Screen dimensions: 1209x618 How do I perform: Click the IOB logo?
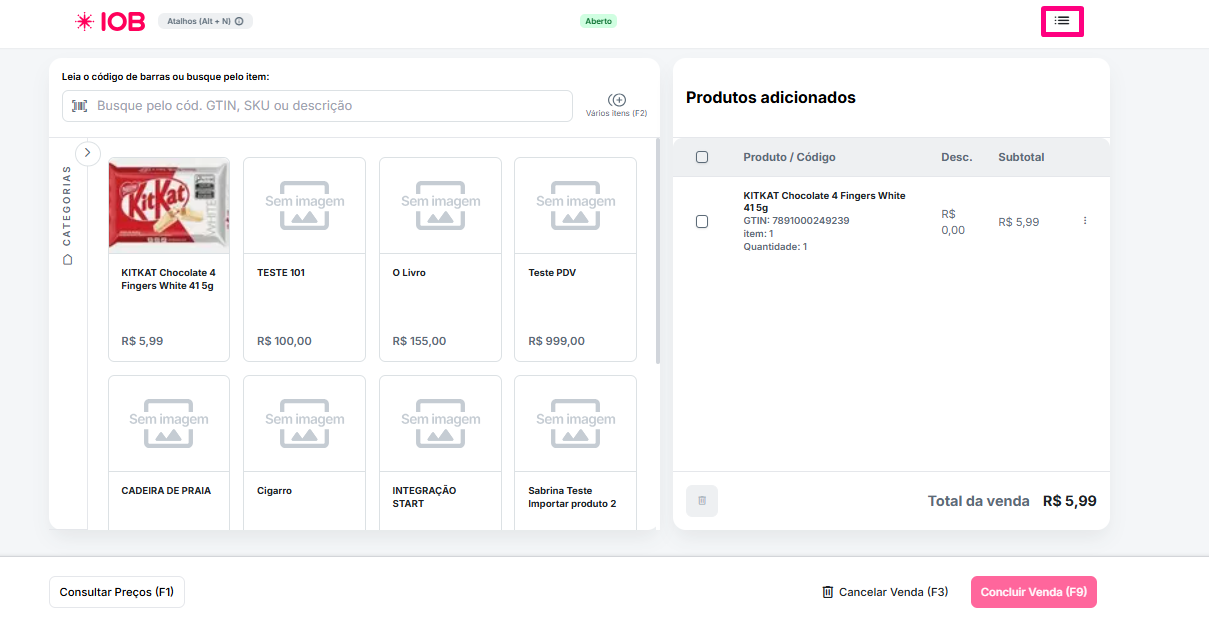(x=111, y=21)
